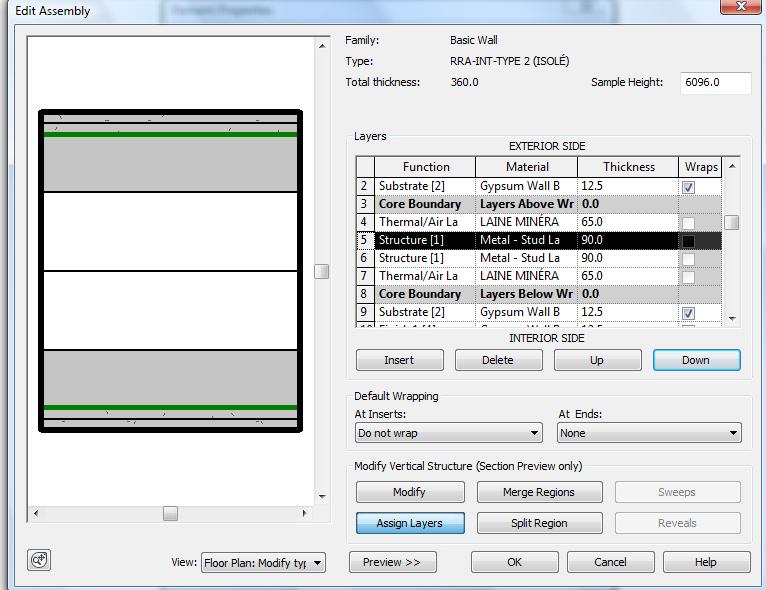The image size is (766, 590).
Task: Click row 6 'Structure [1]' function cell
Action: tap(425, 258)
